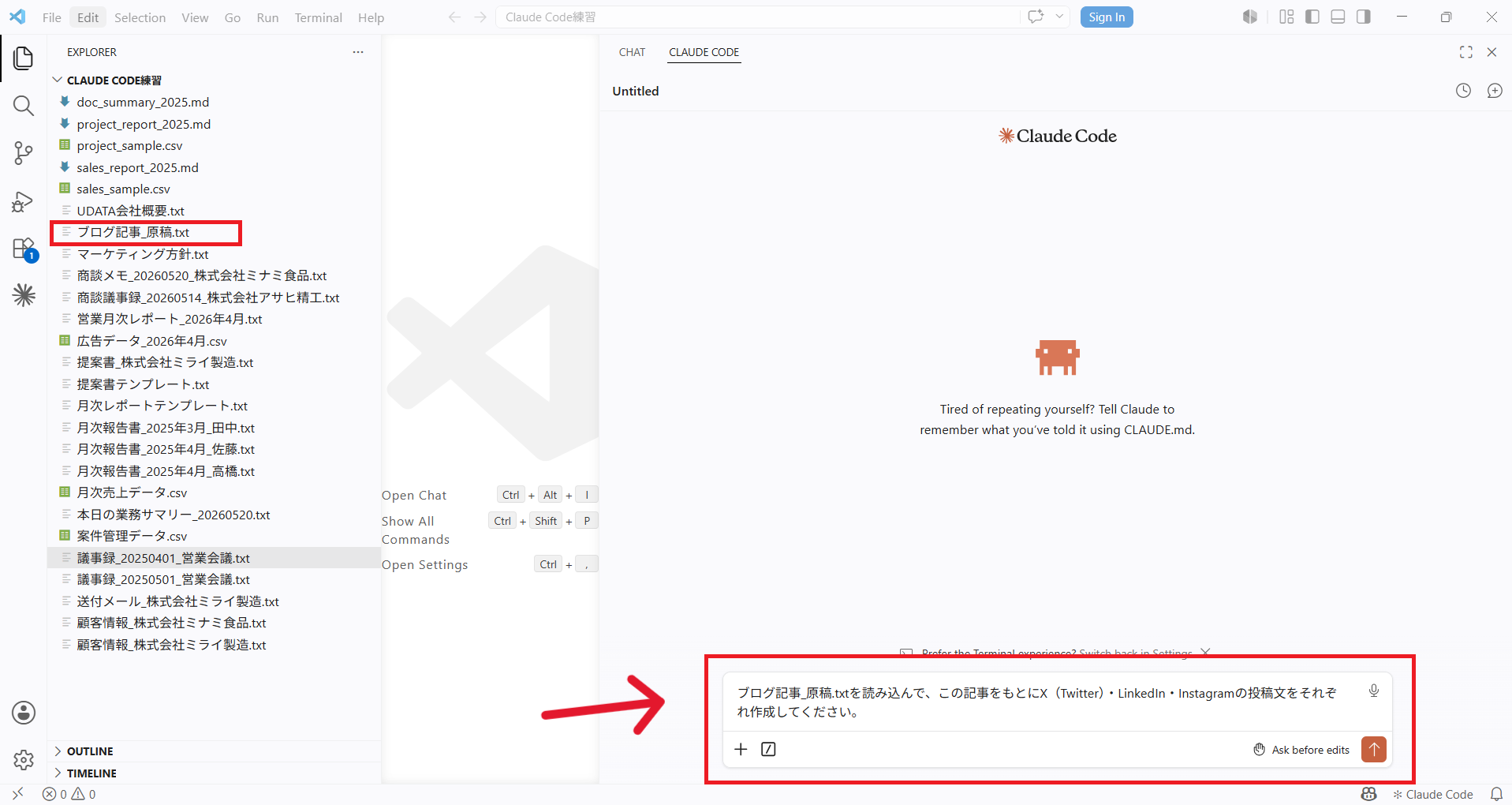Open the Terminal menu
This screenshot has width=1512, height=805.
click(318, 17)
